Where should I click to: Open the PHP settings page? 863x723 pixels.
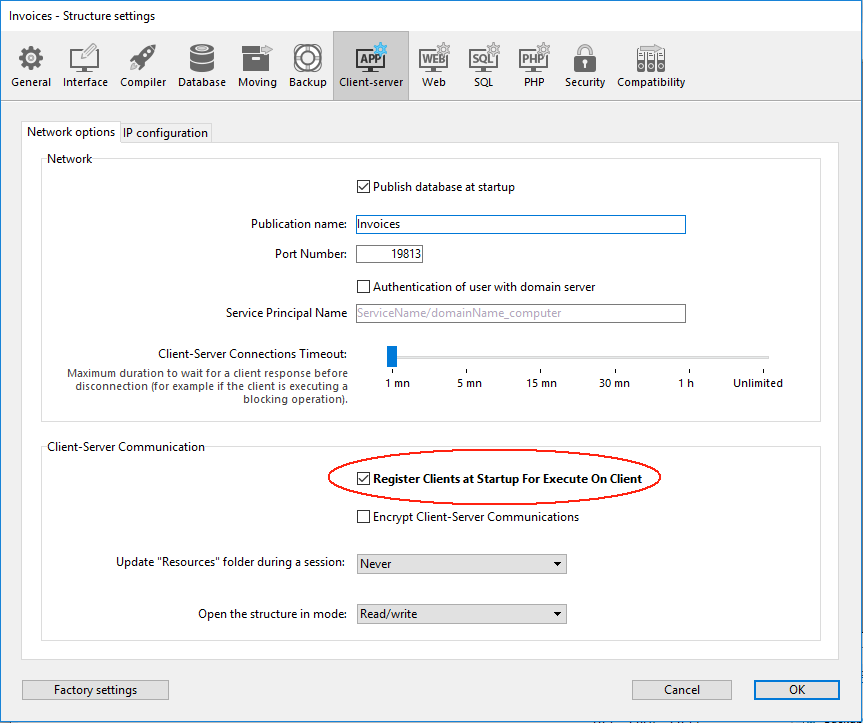pyautogui.click(x=534, y=66)
